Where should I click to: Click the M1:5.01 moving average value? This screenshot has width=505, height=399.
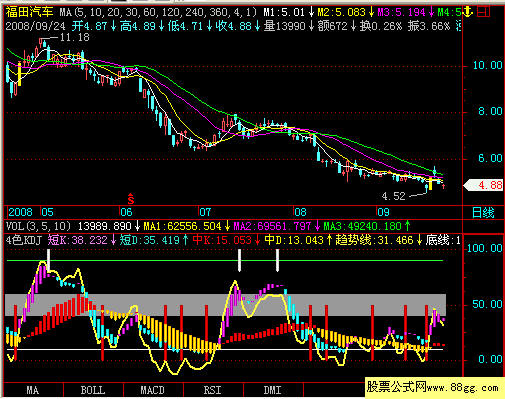[284, 13]
